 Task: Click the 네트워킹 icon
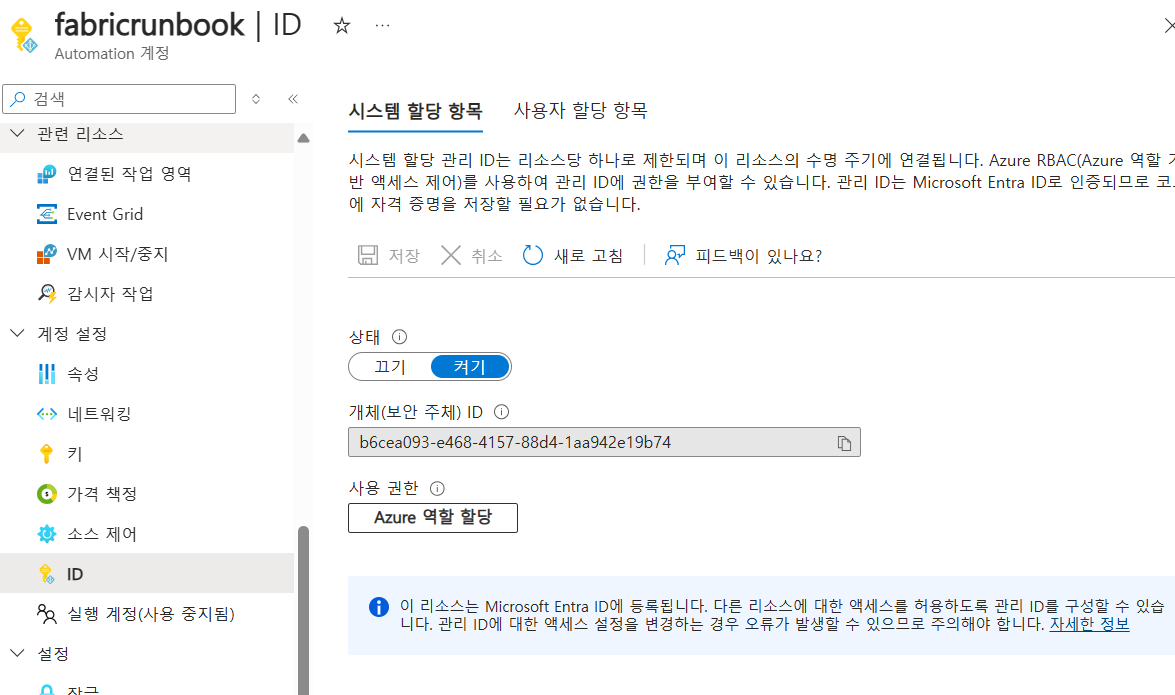click(x=46, y=414)
